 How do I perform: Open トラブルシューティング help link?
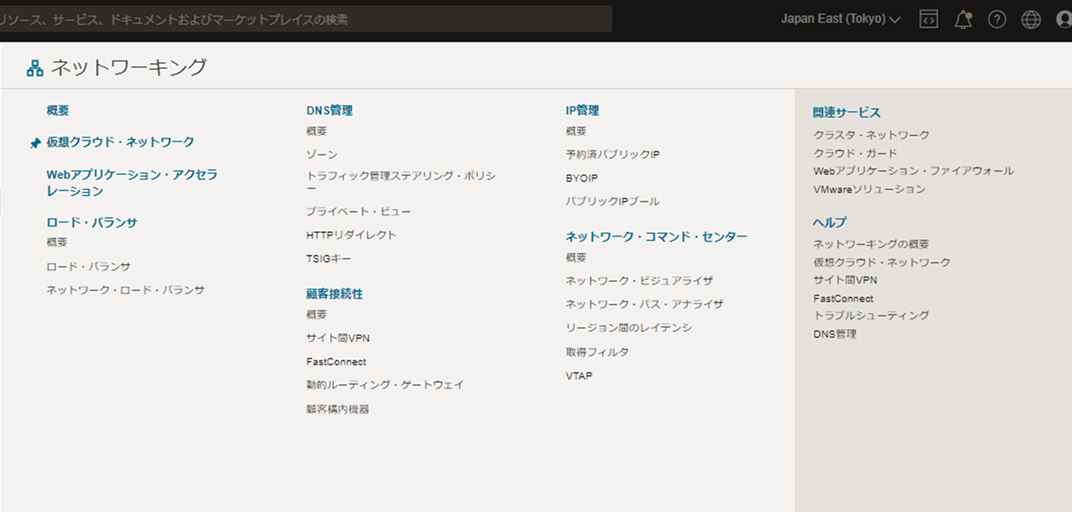(871, 316)
